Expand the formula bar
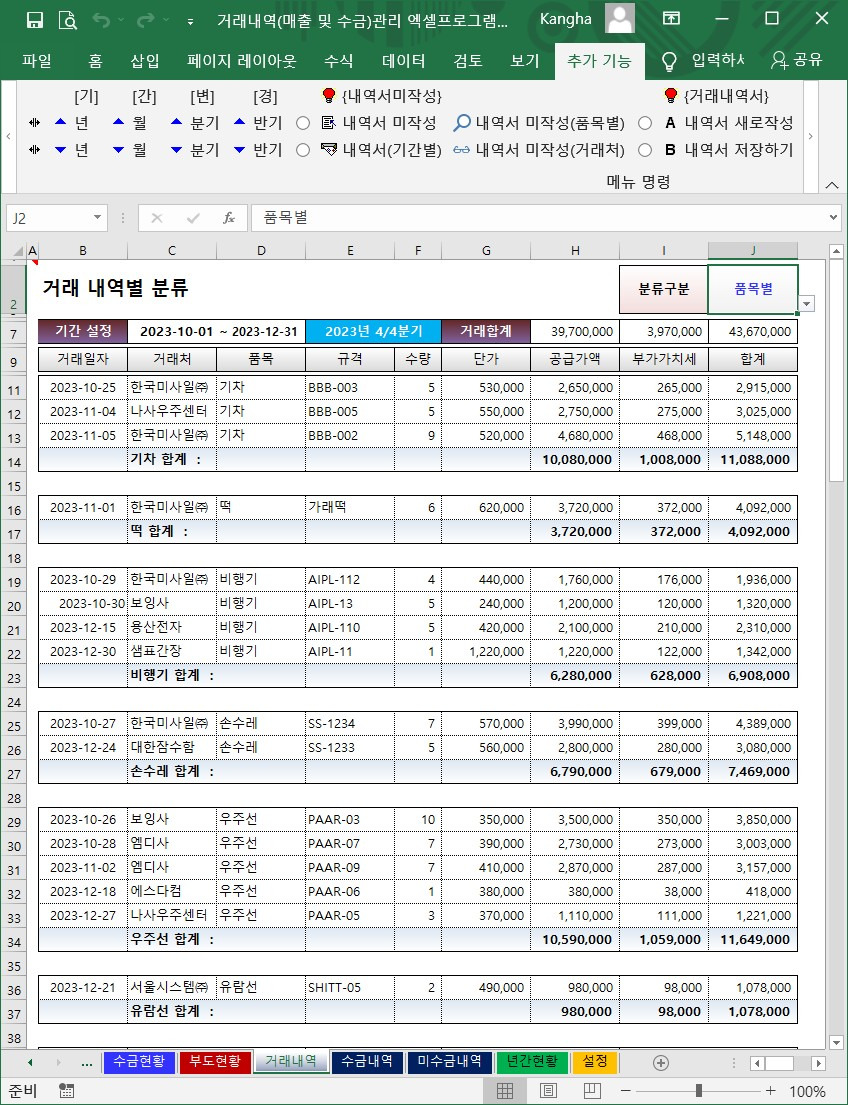This screenshot has width=848, height=1105. point(835,218)
